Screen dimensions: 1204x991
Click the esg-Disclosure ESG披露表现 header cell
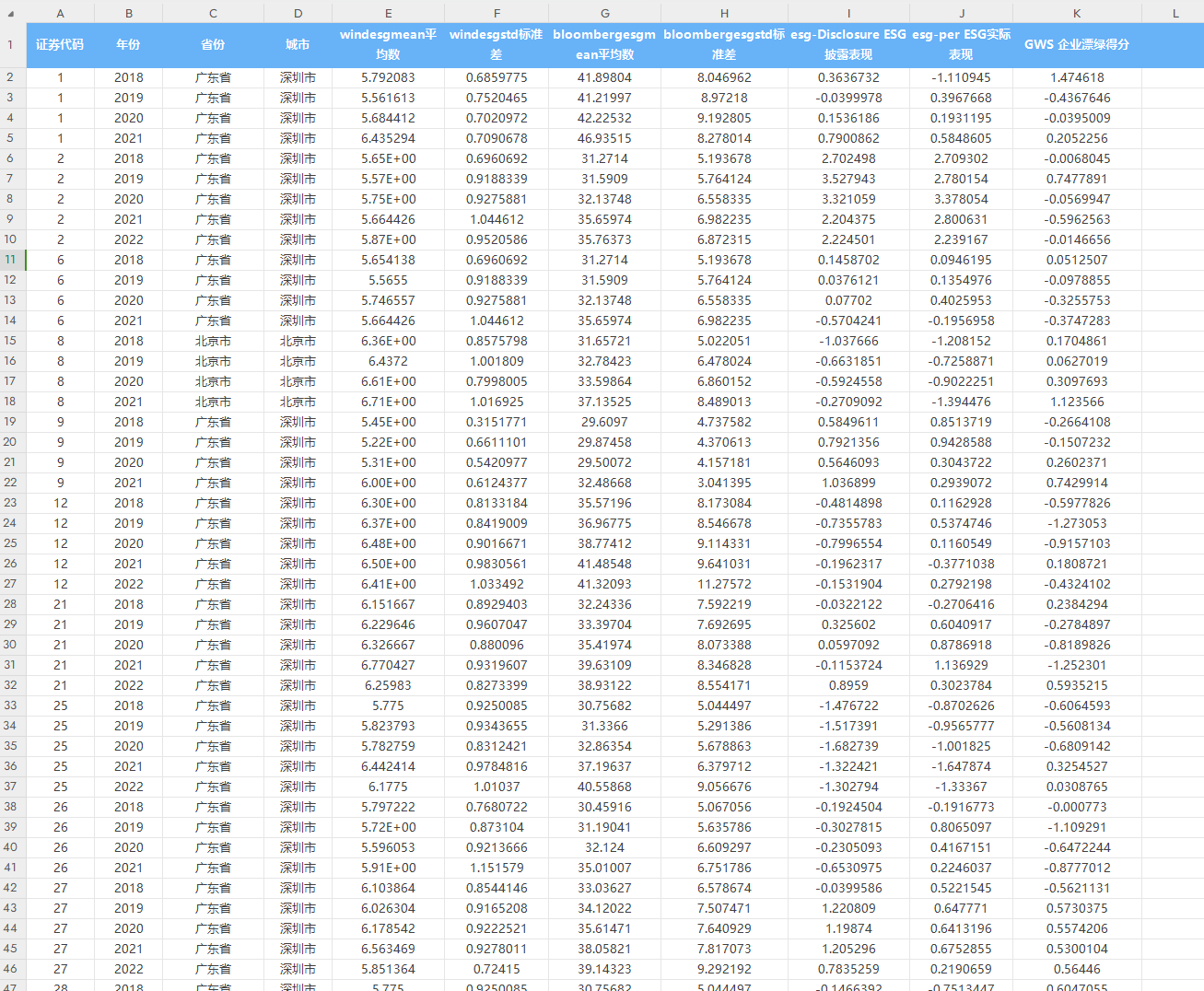pos(848,44)
